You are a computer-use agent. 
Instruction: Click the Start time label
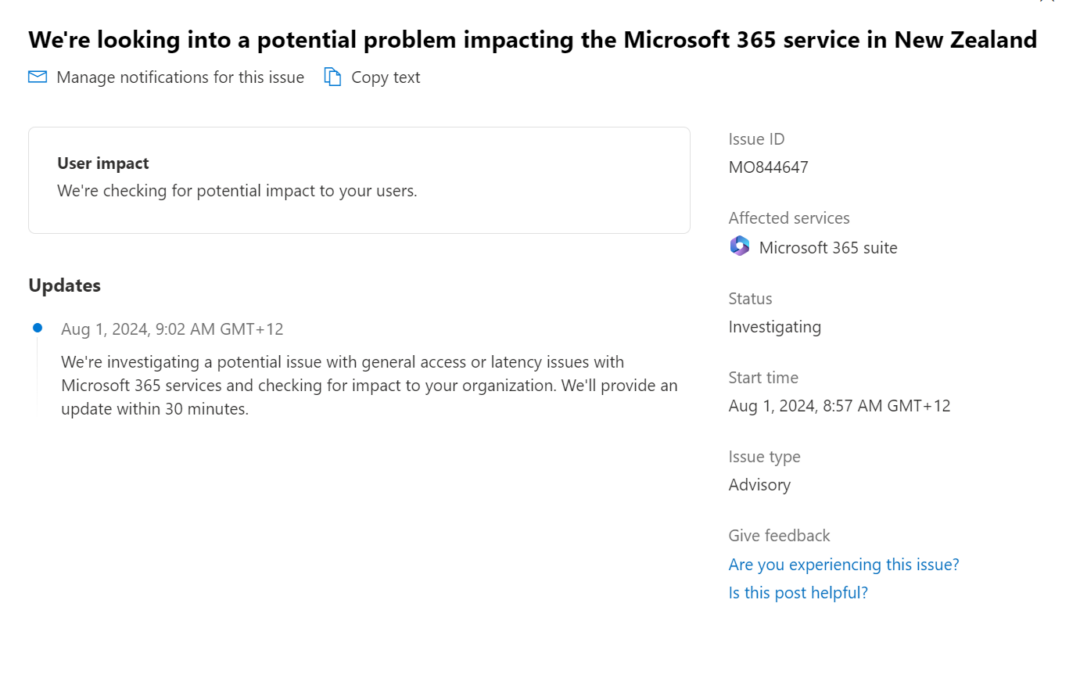(x=763, y=377)
